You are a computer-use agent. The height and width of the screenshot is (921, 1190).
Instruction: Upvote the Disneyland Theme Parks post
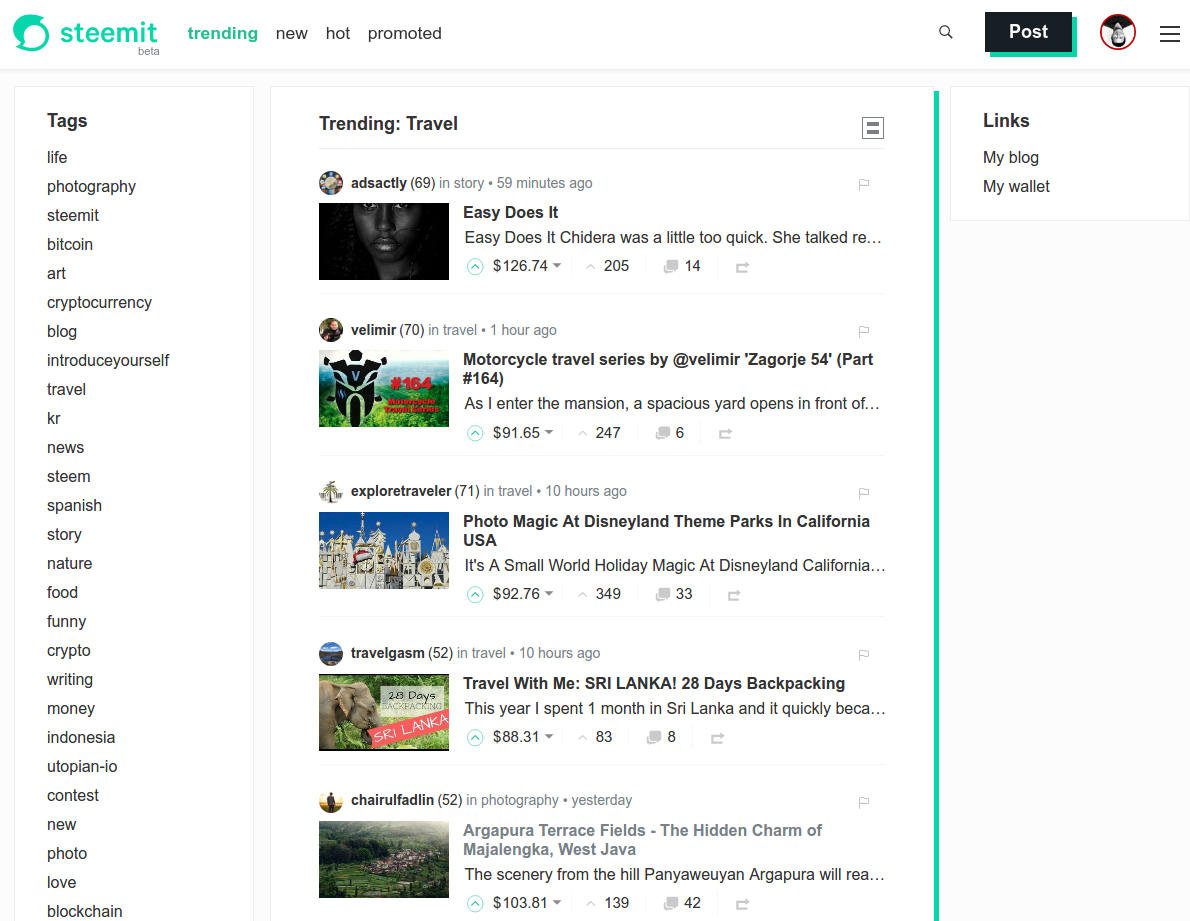pos(475,594)
